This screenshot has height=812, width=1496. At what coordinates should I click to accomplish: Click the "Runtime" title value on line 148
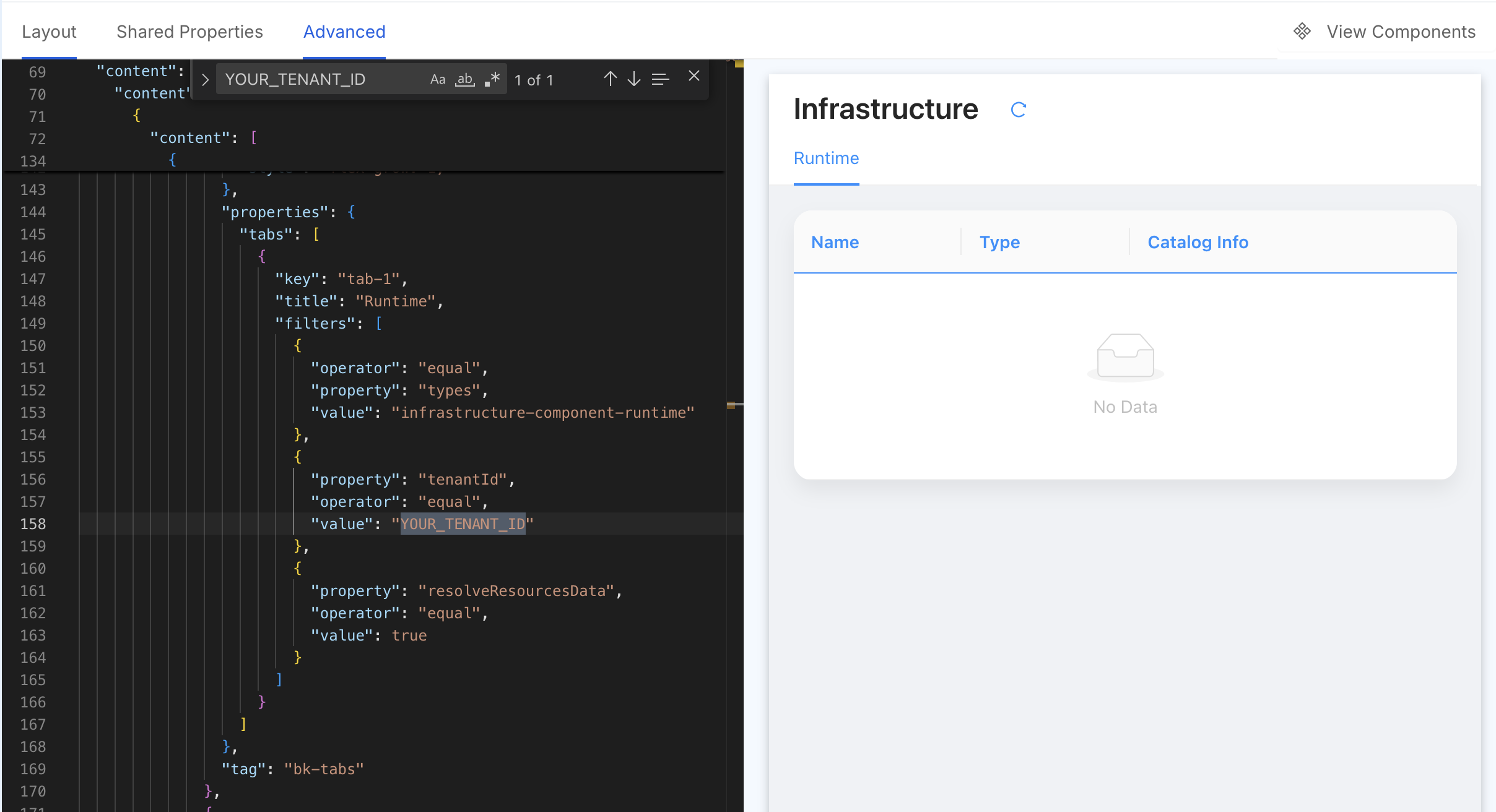[x=396, y=301]
